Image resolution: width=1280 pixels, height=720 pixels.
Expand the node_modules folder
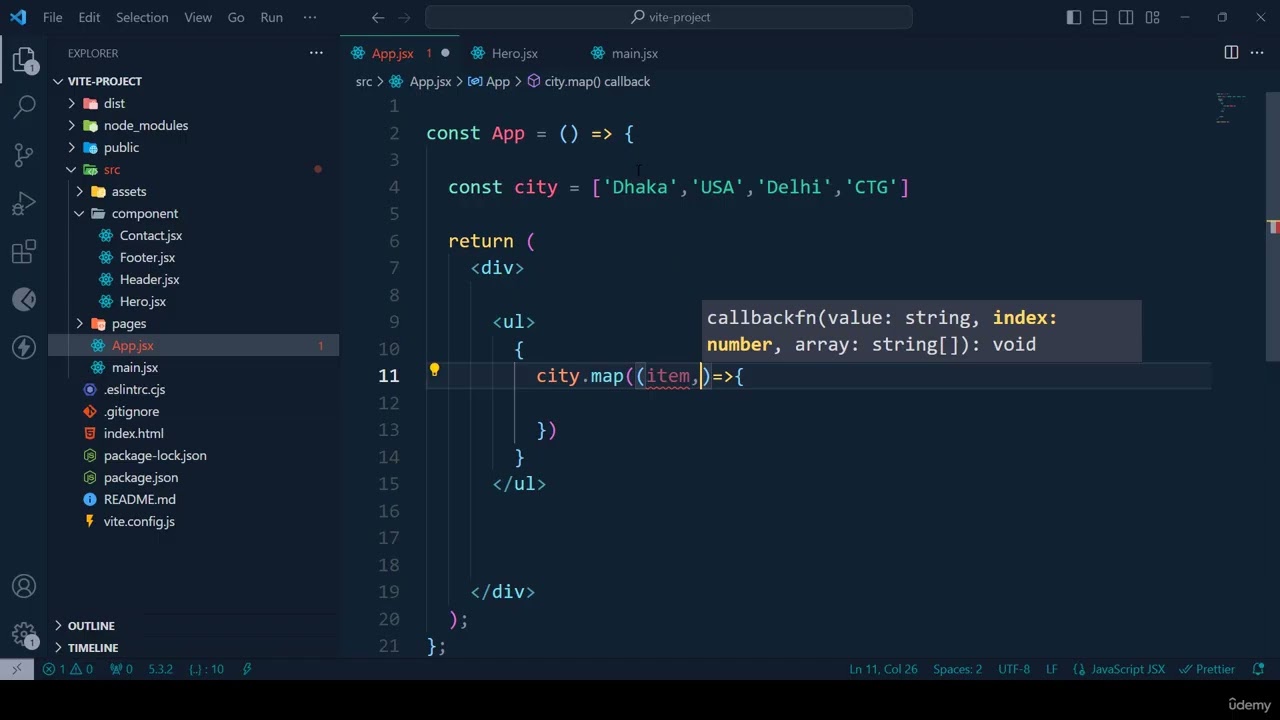pos(71,125)
